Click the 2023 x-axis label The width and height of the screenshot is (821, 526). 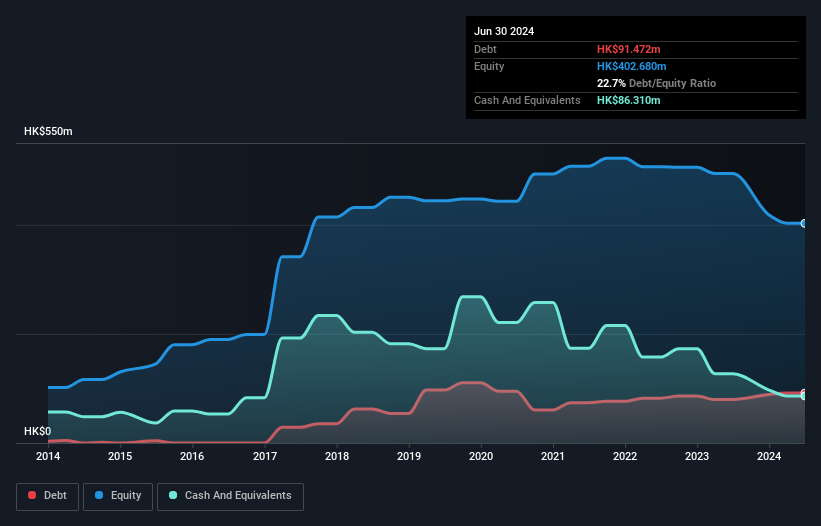(x=697, y=456)
